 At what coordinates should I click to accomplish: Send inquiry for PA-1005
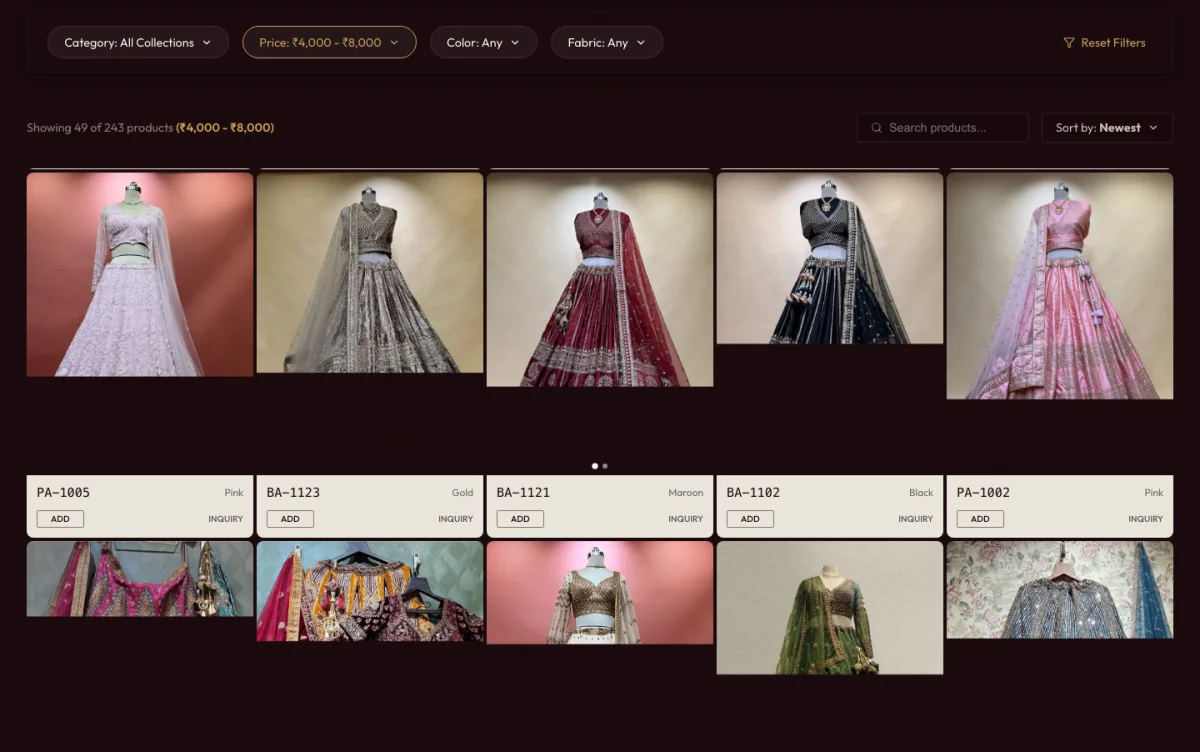click(225, 519)
